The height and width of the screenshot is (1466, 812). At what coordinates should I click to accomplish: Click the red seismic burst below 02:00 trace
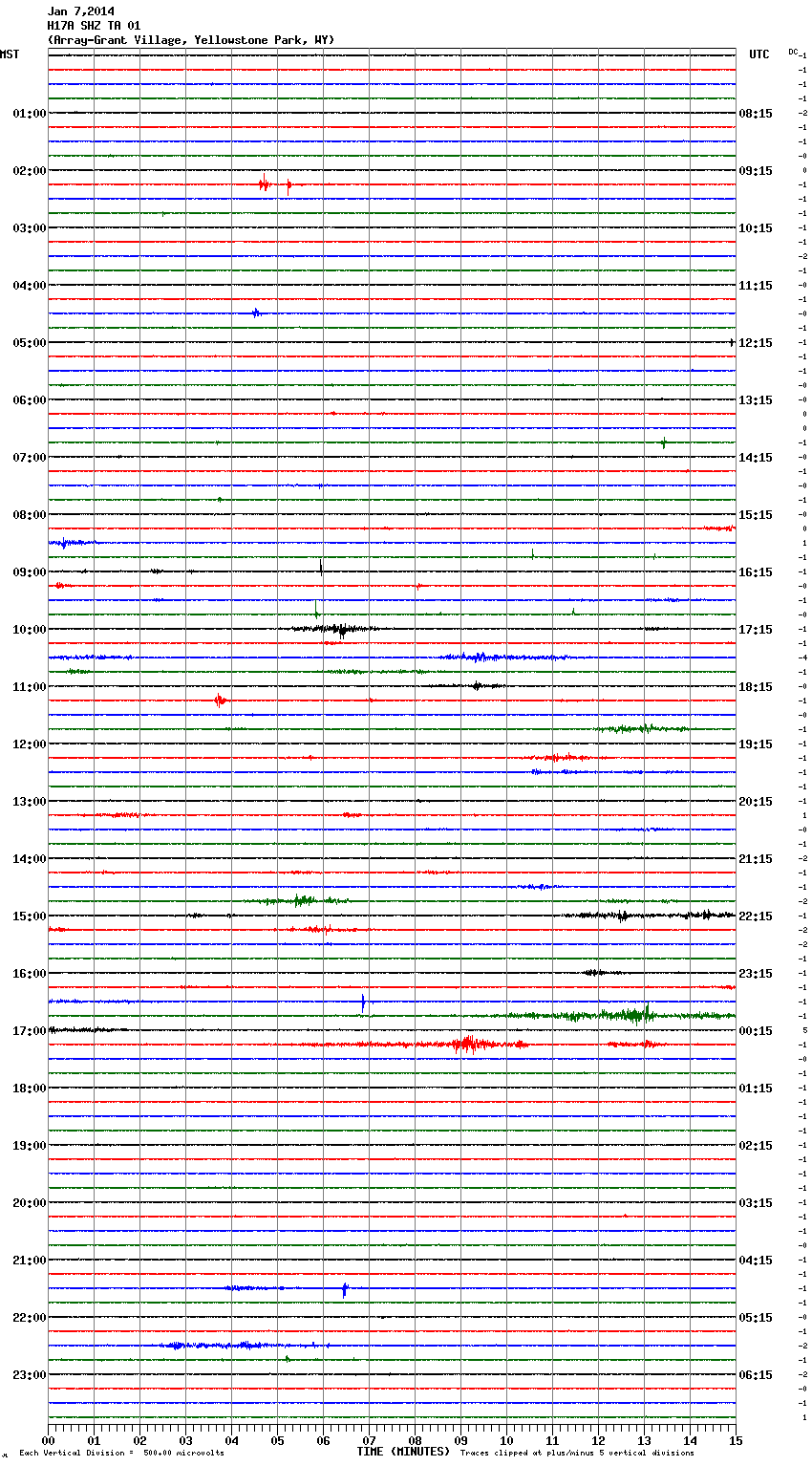pyautogui.click(x=265, y=184)
